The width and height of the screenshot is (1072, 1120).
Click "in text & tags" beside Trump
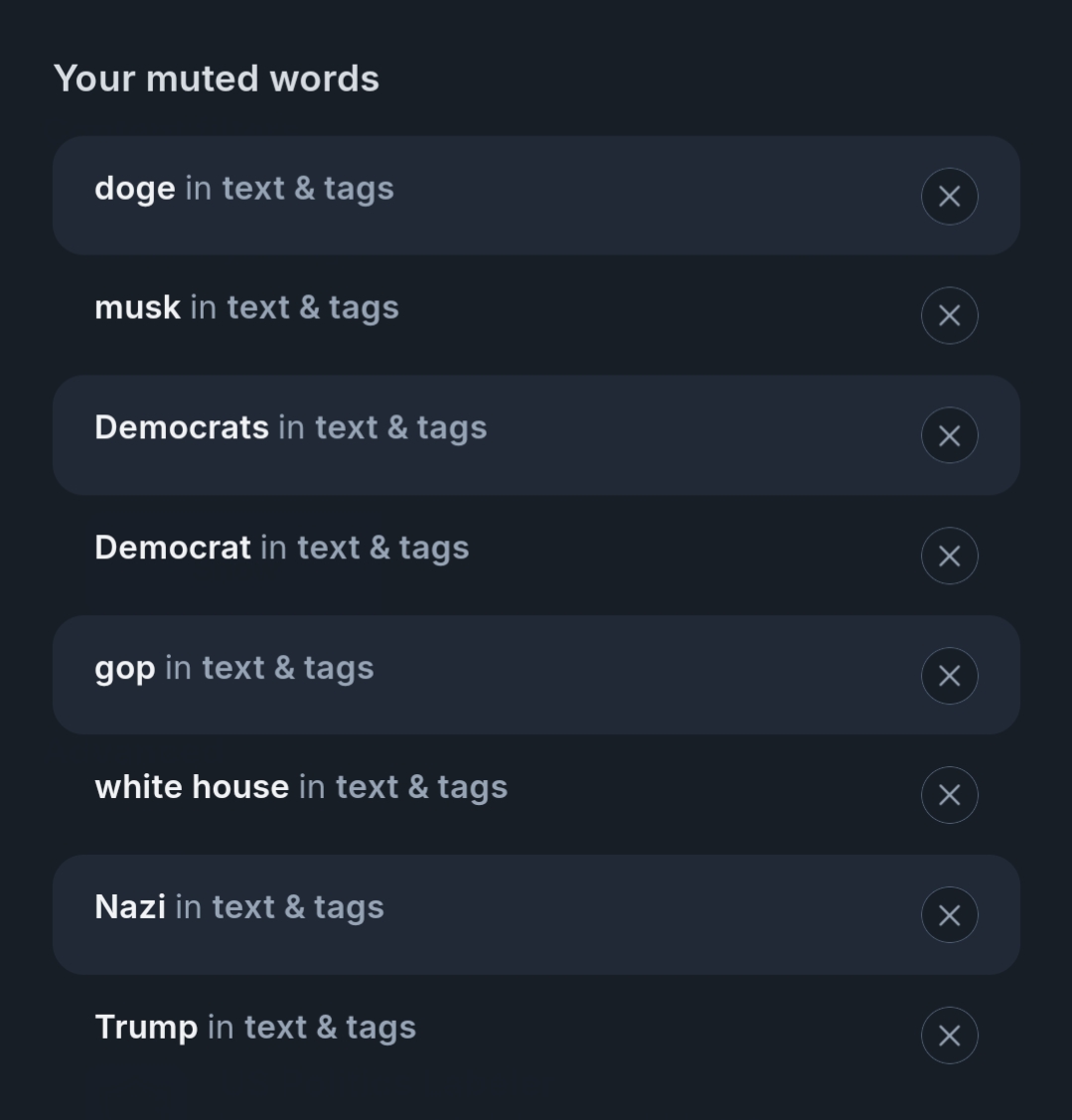coord(311,1028)
